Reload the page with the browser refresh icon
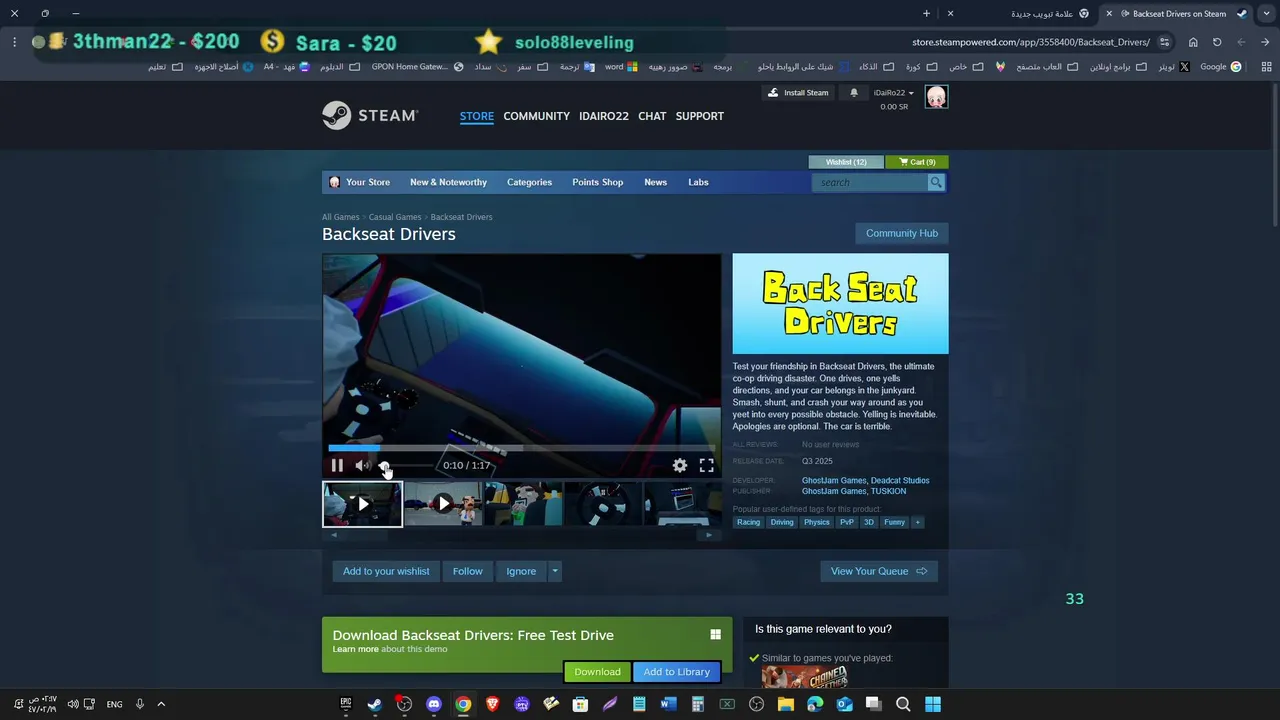1280x720 pixels. (1217, 42)
